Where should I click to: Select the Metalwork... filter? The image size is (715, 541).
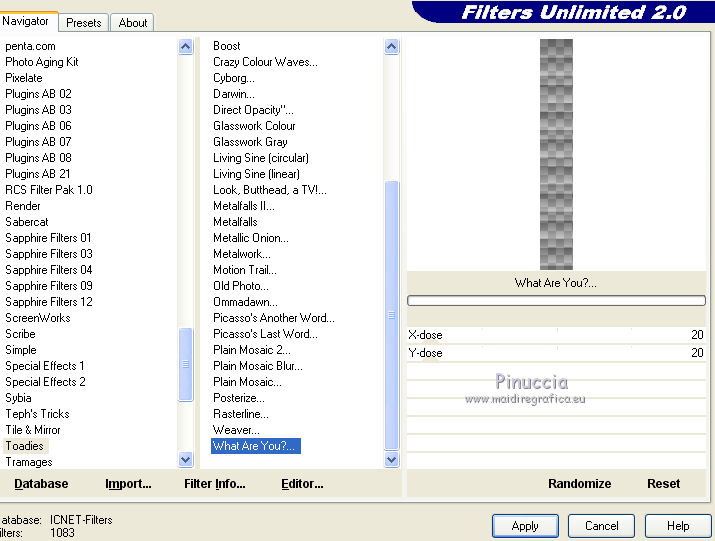point(242,254)
